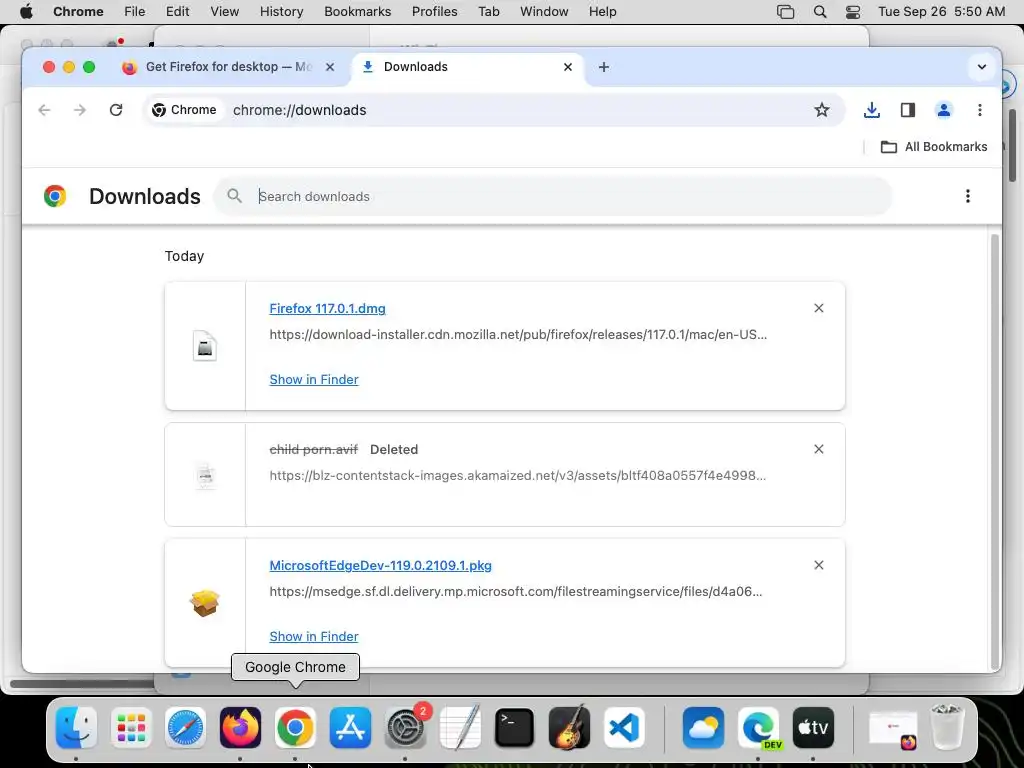Open Finder from the Dock
Image resolution: width=1024 pixels, height=768 pixels.
(76, 728)
